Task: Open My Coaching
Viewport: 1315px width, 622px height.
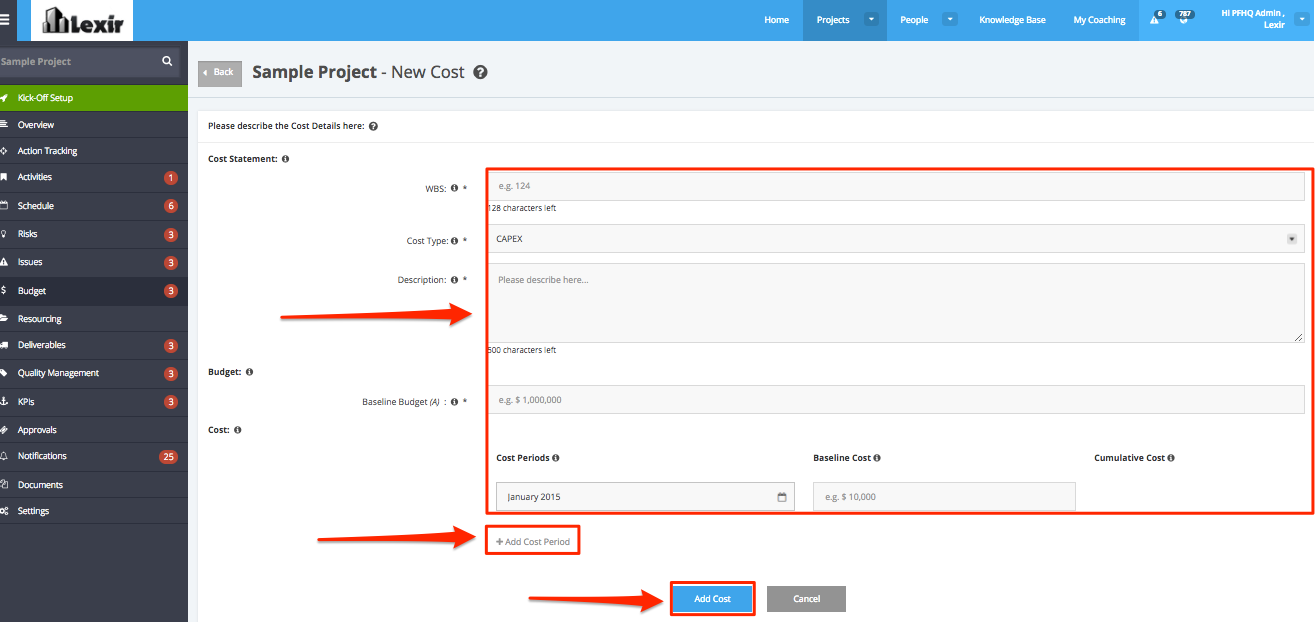Action: [1099, 20]
